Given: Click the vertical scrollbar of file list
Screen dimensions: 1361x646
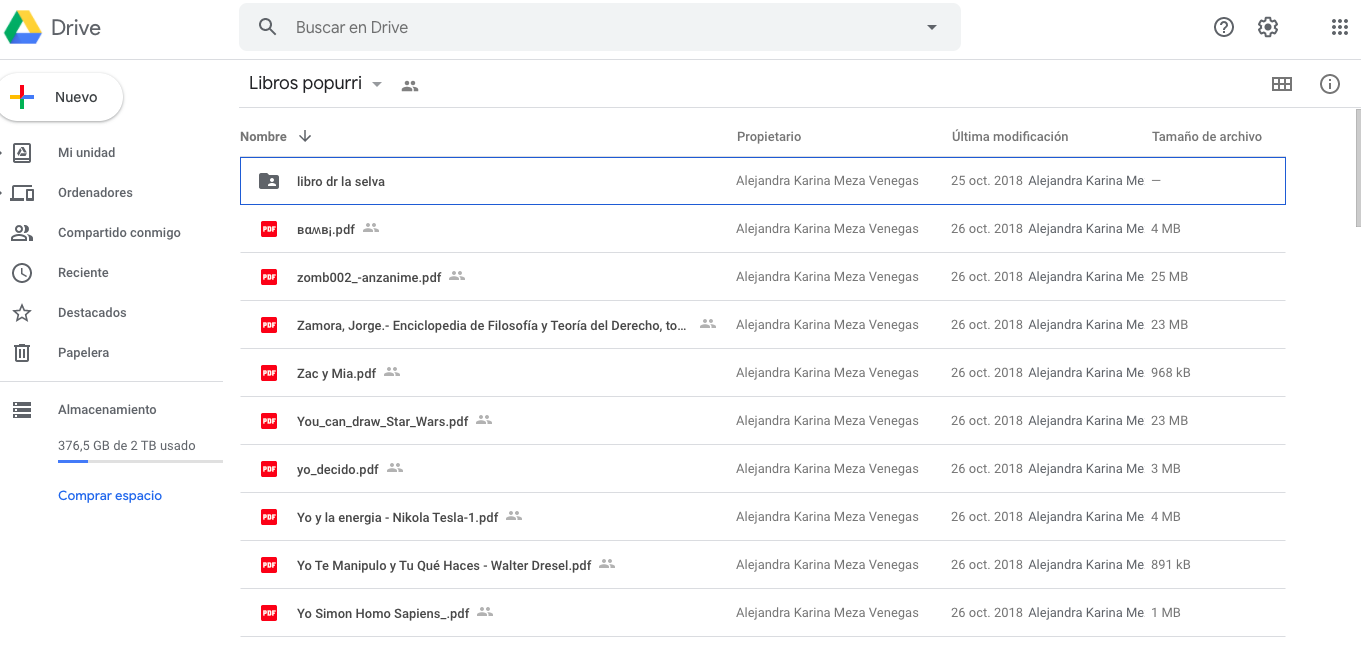Looking at the screenshot, I should click(1357, 170).
